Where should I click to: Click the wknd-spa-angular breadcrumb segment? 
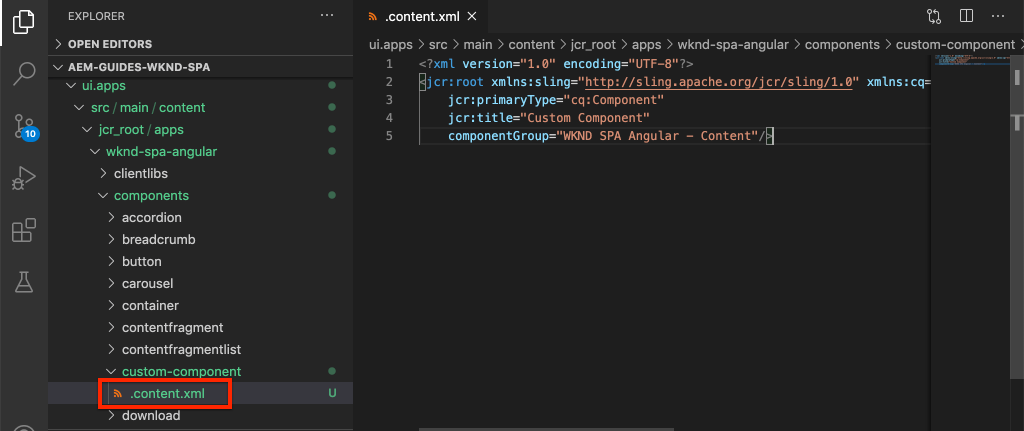pos(734,44)
